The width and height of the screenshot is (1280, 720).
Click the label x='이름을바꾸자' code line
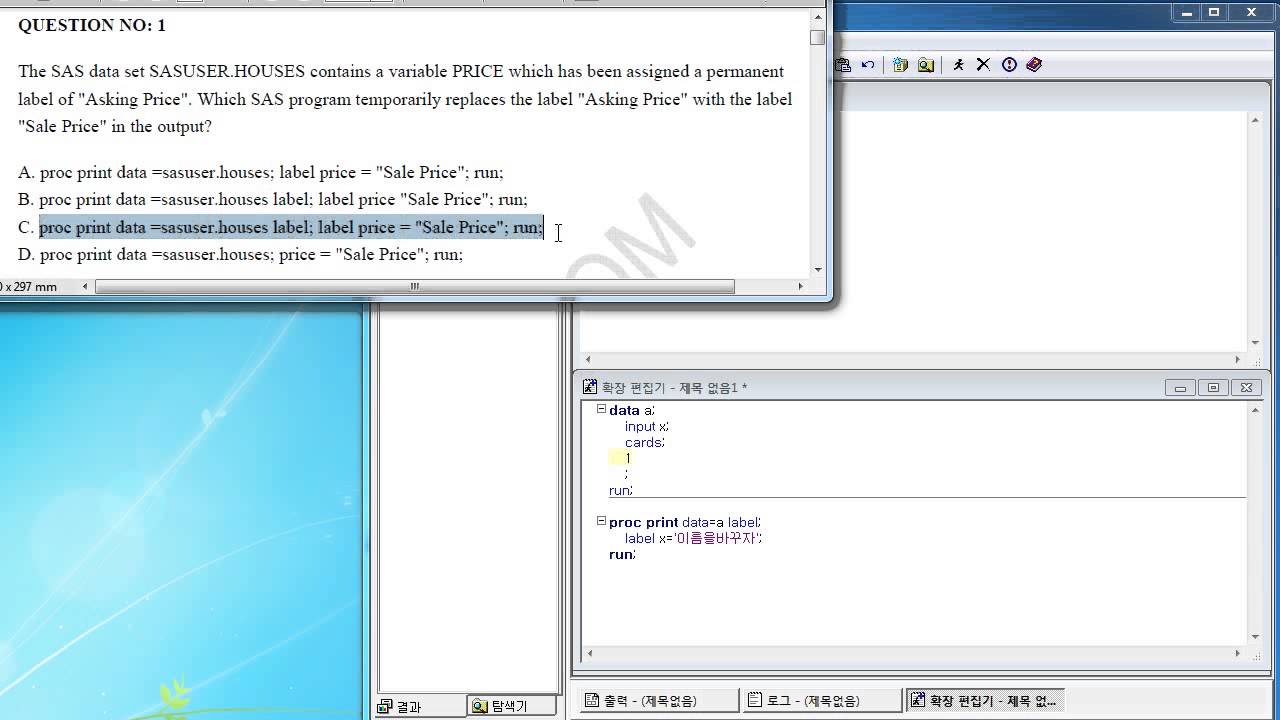693,538
